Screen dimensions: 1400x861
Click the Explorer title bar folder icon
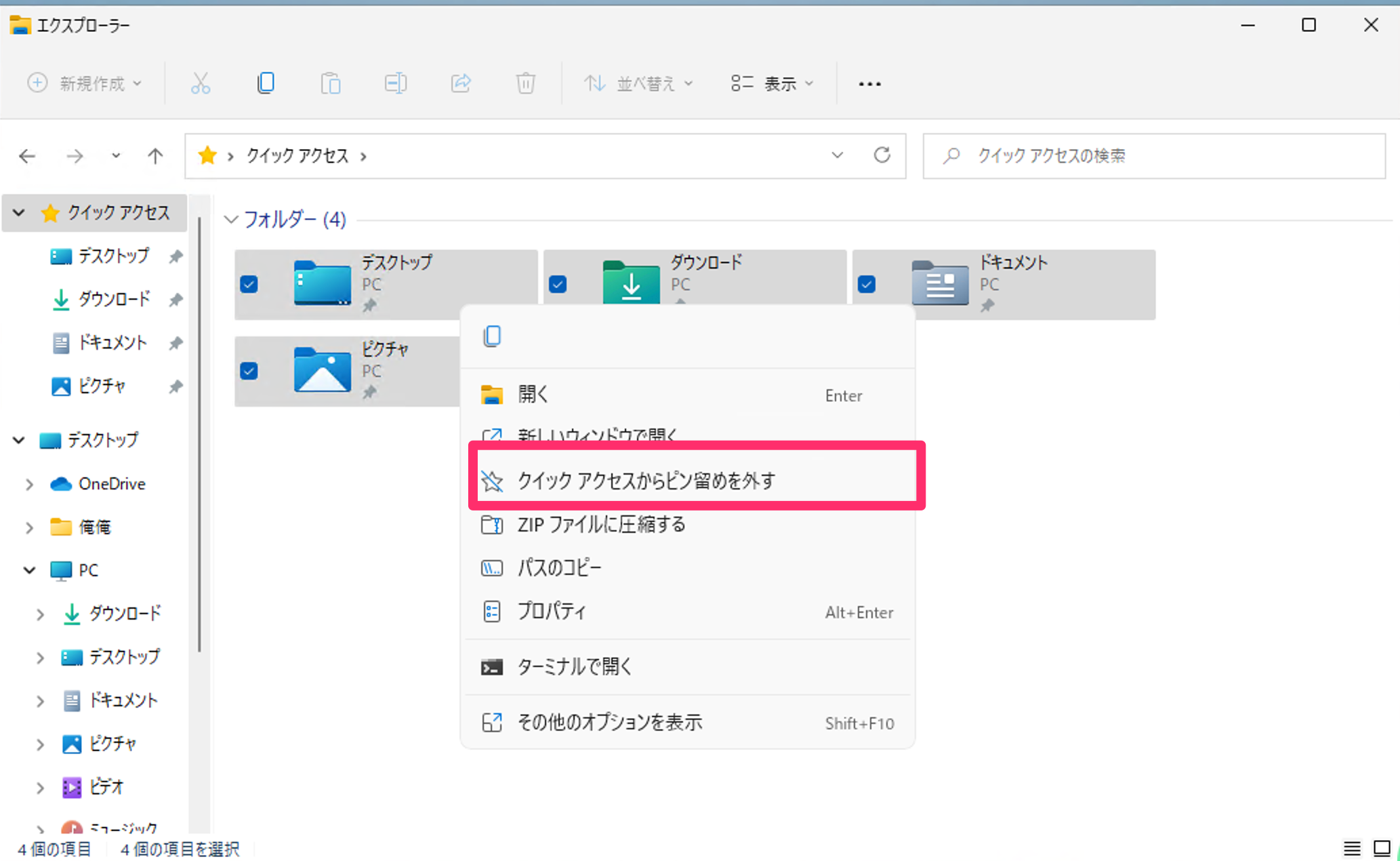tap(20, 25)
